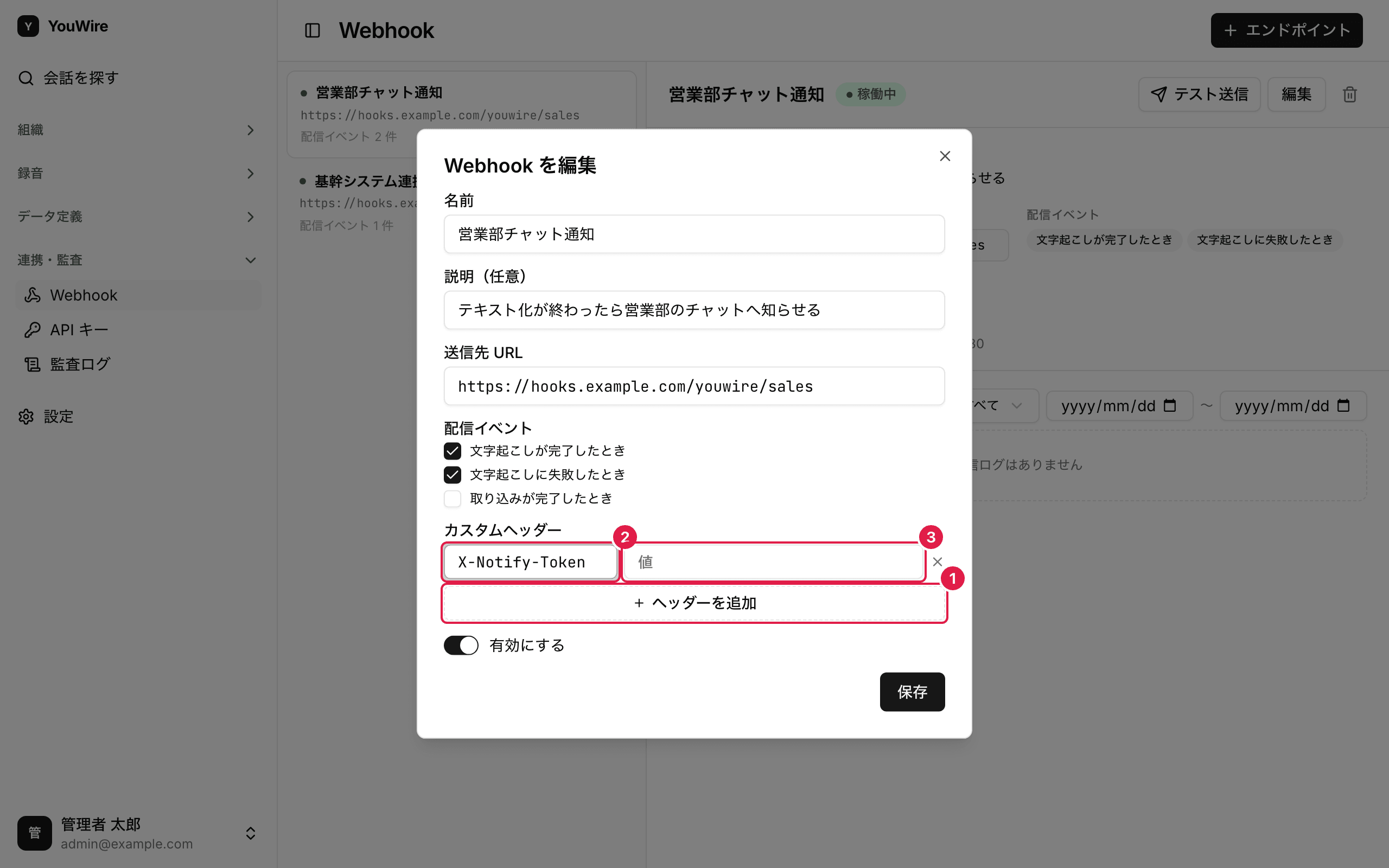Screen dimensions: 1389x868
Task: Click admin@example.com text
Action: click(127, 844)
